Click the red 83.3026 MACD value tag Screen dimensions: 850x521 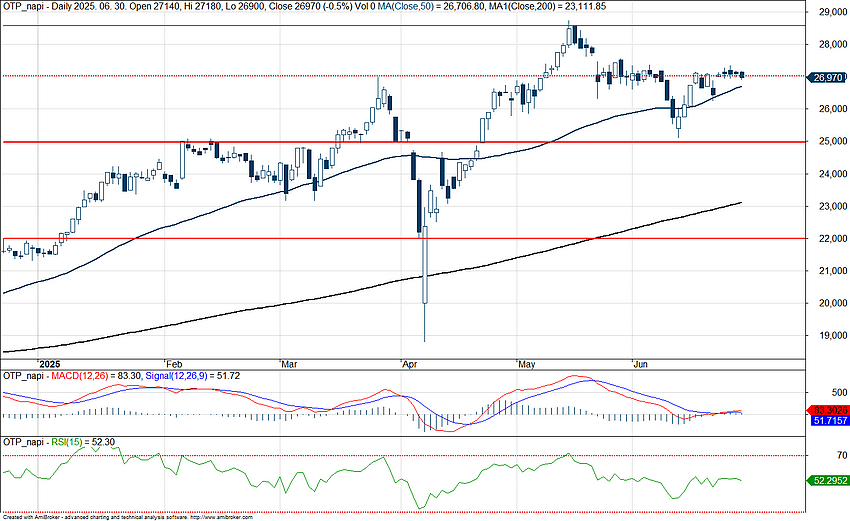pyautogui.click(x=827, y=410)
